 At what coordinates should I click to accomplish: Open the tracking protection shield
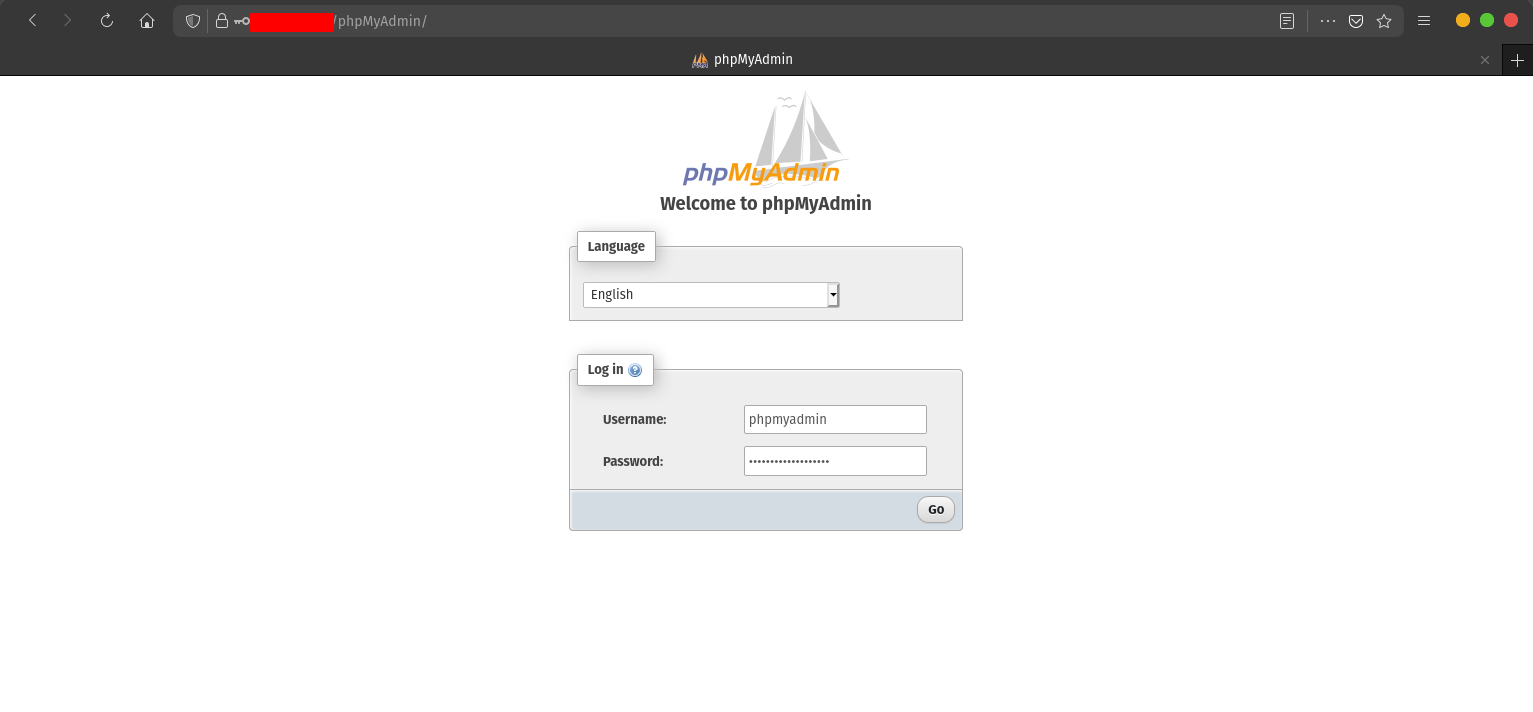coord(193,20)
